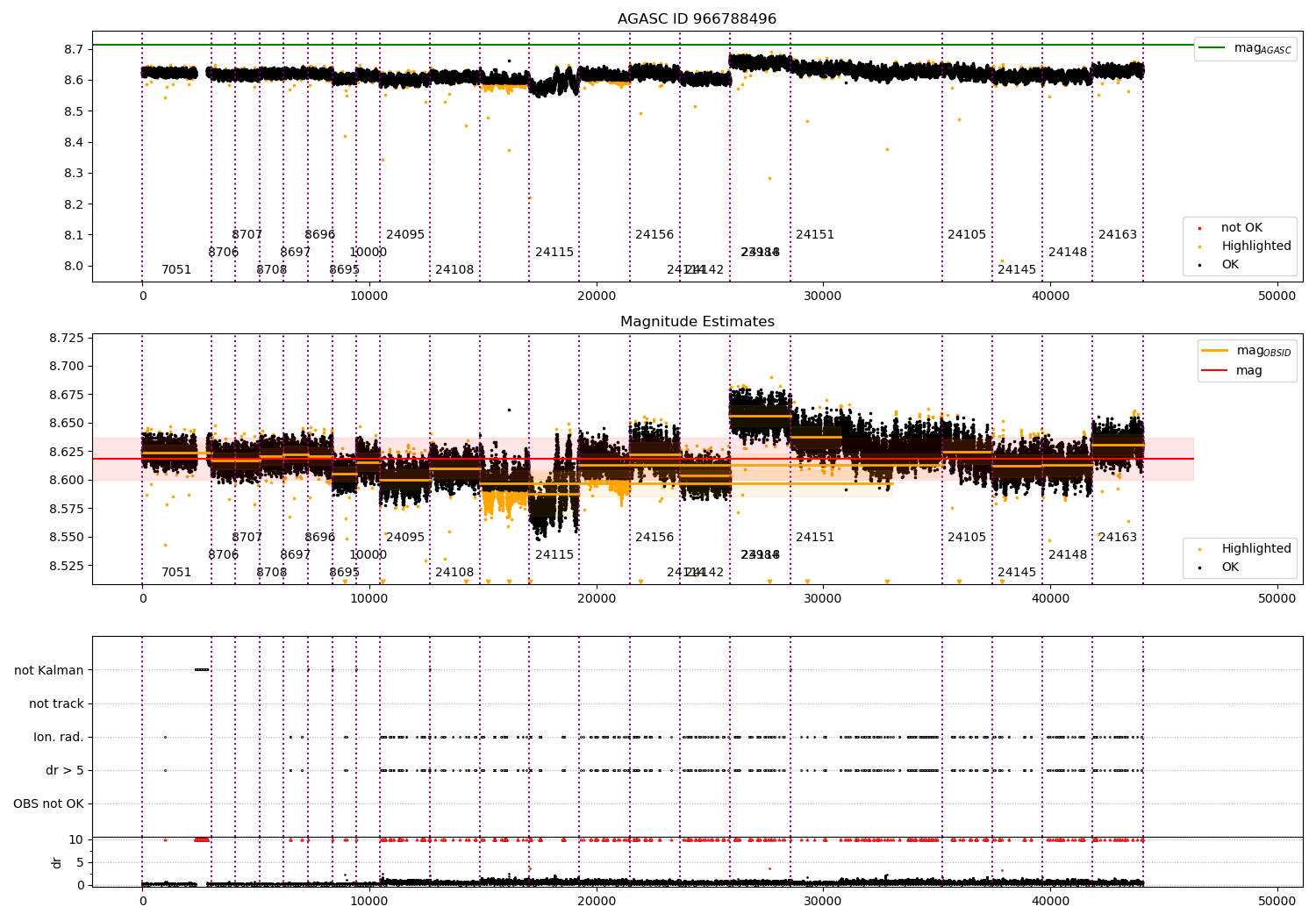This screenshot has height=921, width=1316.
Task: Click obsid label 7051 in the top plot
Action: click(x=176, y=270)
